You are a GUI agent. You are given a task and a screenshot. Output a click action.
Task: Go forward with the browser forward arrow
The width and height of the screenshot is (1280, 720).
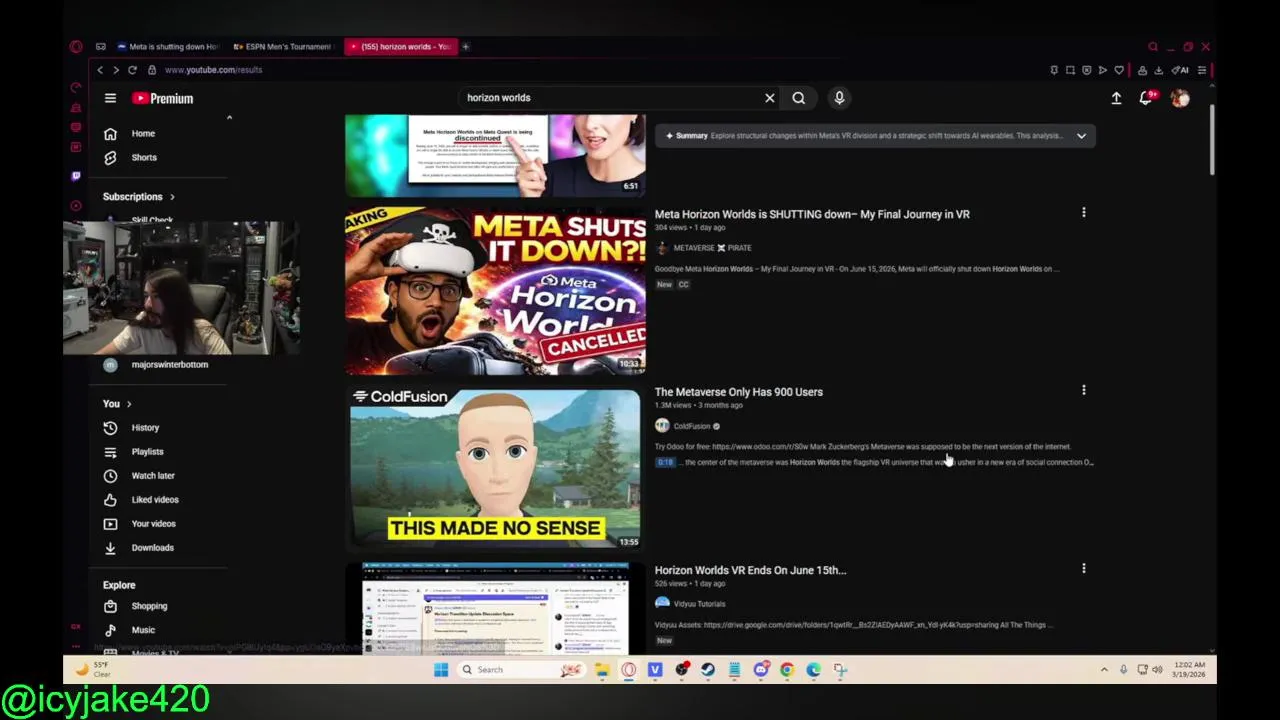coord(116,70)
